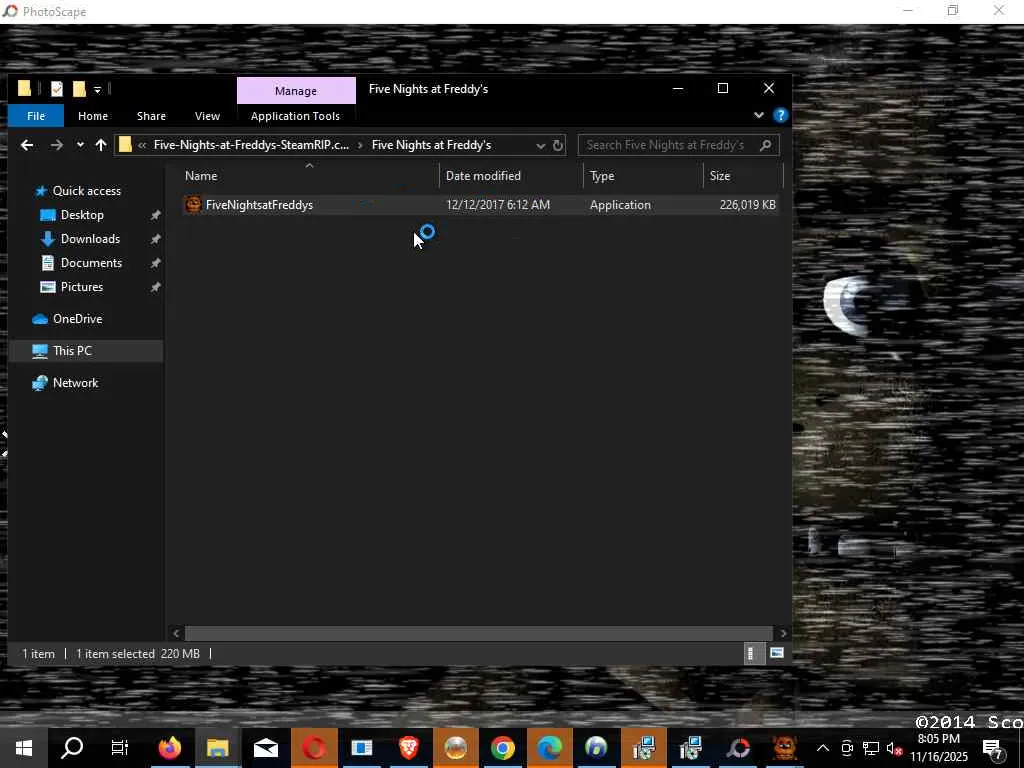Open the notification center icon

coord(993,749)
